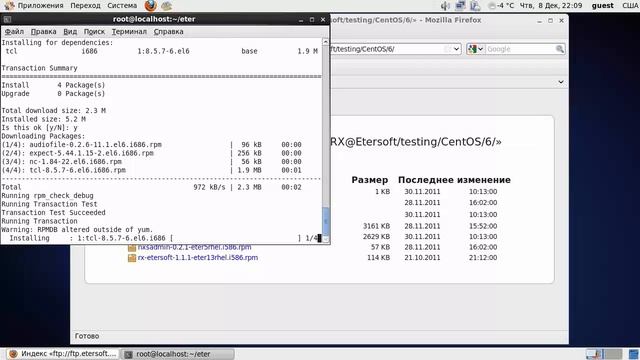This screenshot has width=640, height=360.
Task: Click the Размер column header
Action: 369,180
